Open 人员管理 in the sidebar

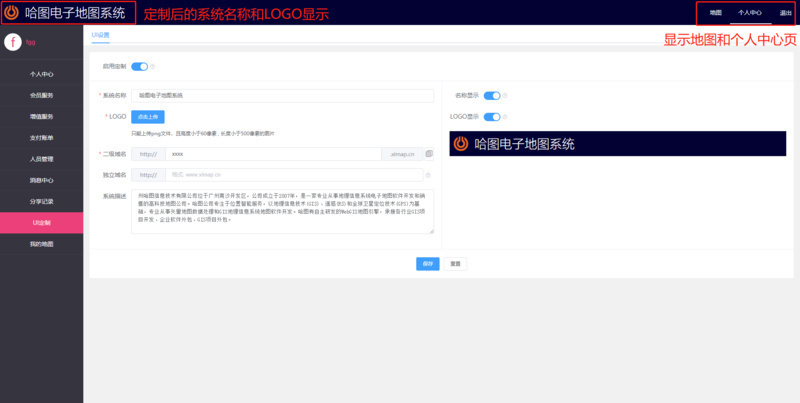point(41,159)
